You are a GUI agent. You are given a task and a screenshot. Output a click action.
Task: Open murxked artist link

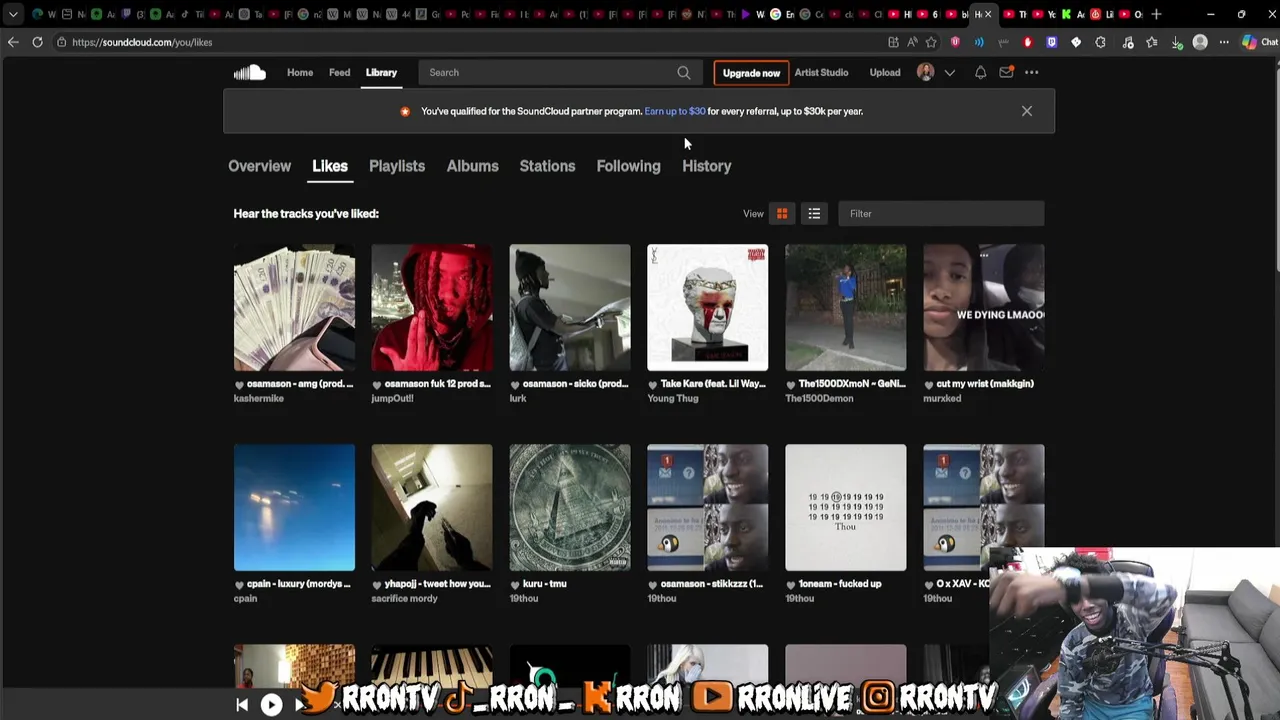point(942,398)
